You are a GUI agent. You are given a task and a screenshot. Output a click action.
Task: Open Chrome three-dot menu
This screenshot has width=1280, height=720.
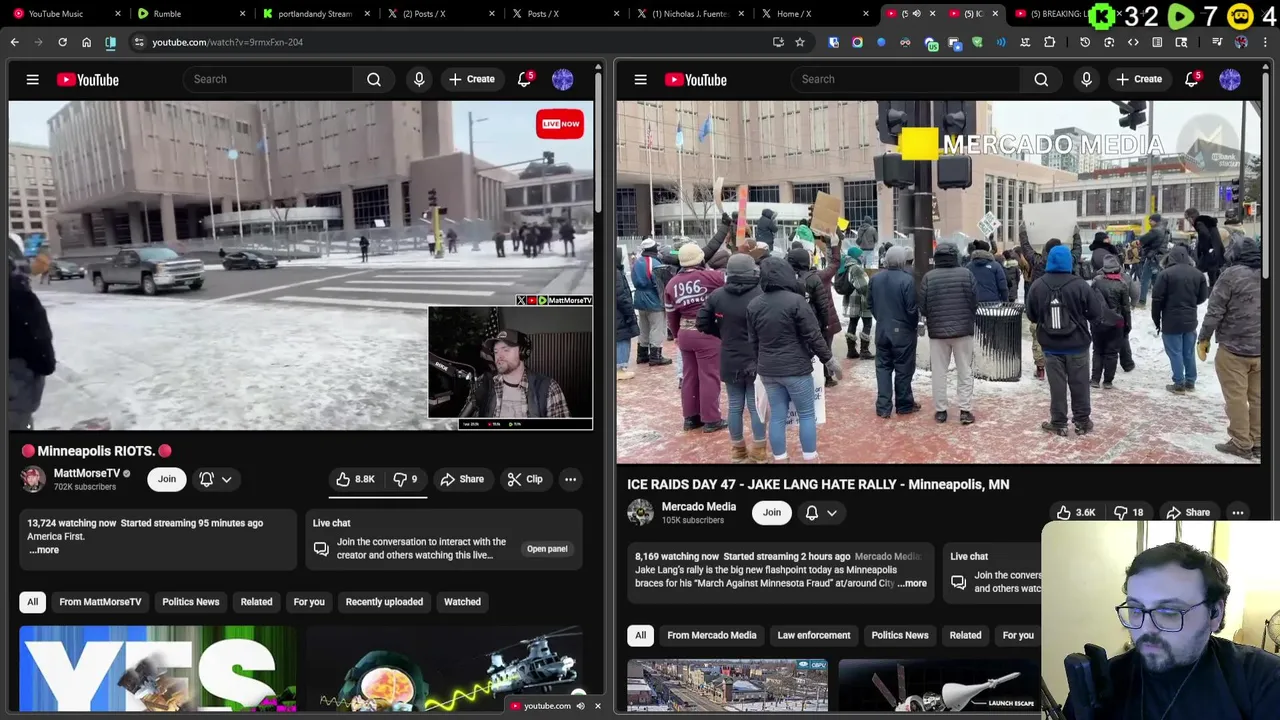click(1264, 42)
